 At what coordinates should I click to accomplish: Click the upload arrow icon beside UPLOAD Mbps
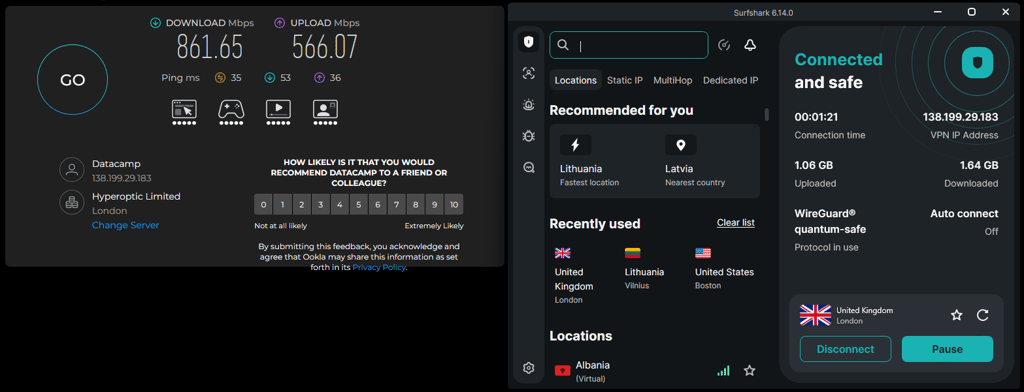tap(280, 23)
